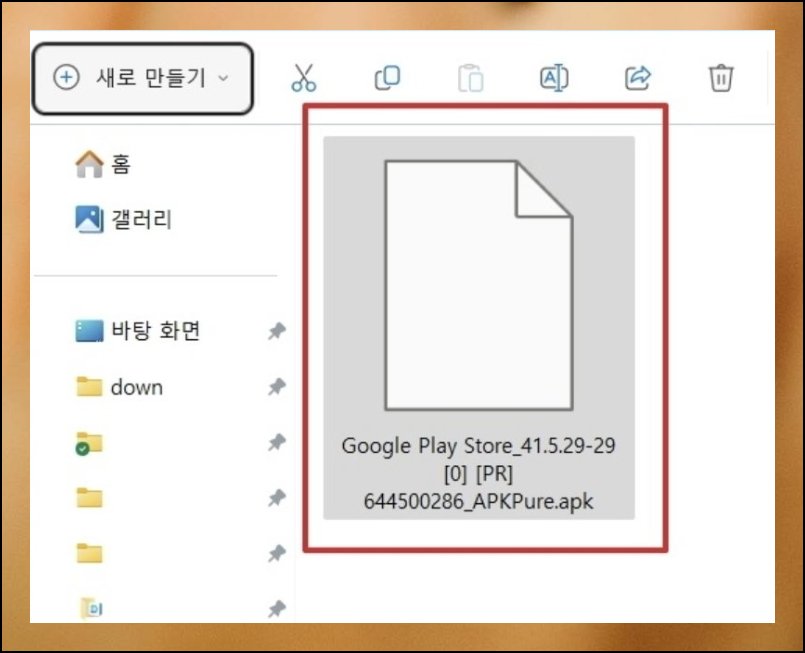
Task: Open the folder with green checkmark badge
Action: 89,443
